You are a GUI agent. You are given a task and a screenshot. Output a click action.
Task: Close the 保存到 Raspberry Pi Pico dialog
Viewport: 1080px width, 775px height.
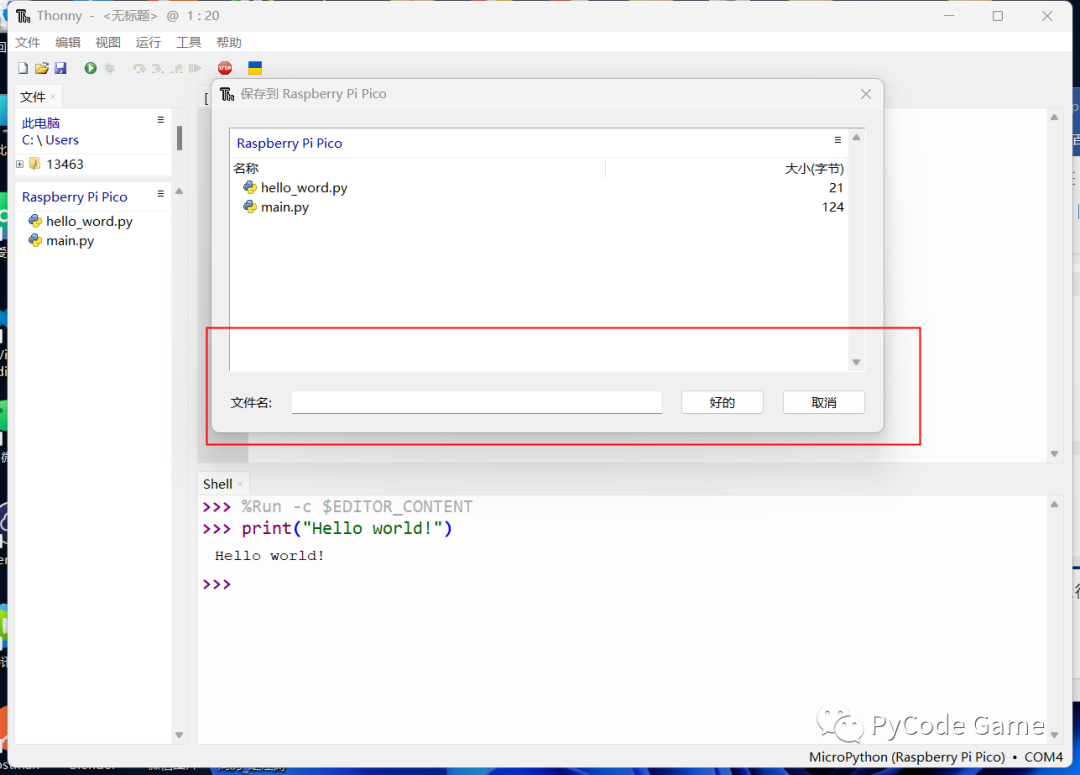pyautogui.click(x=866, y=94)
